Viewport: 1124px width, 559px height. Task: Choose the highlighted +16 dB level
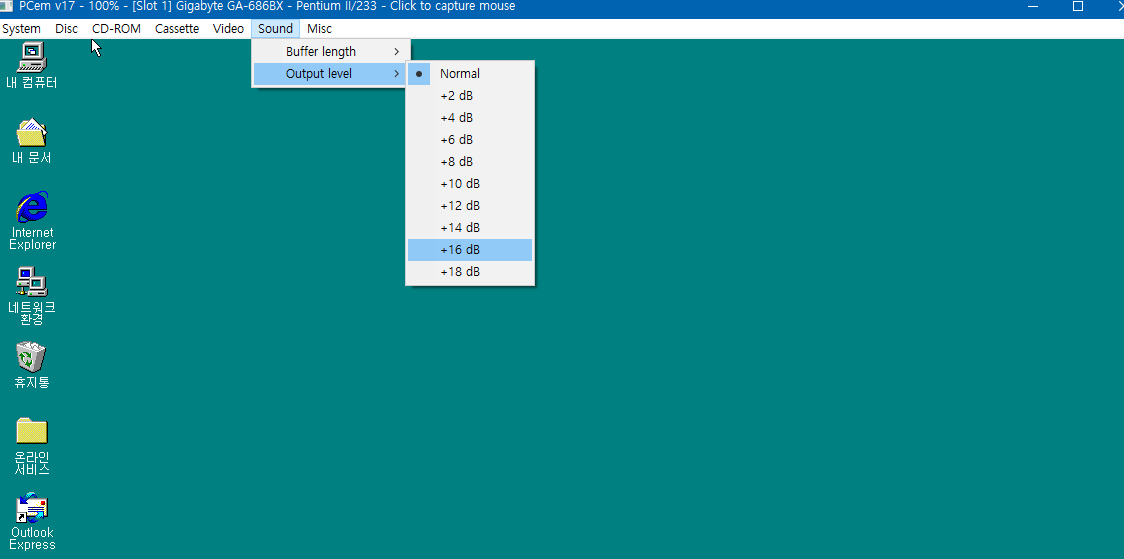tap(470, 249)
